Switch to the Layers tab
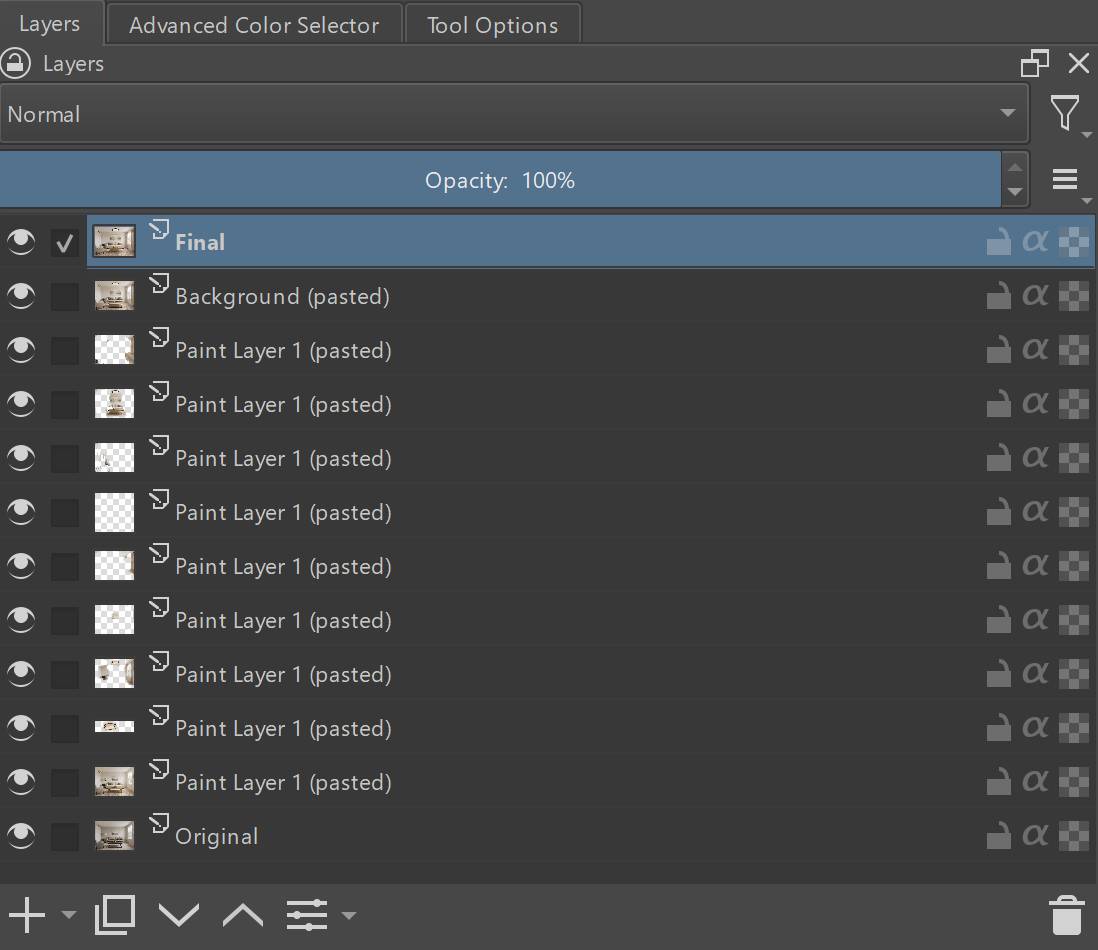Screen dimensions: 1098x950 click(50, 24)
